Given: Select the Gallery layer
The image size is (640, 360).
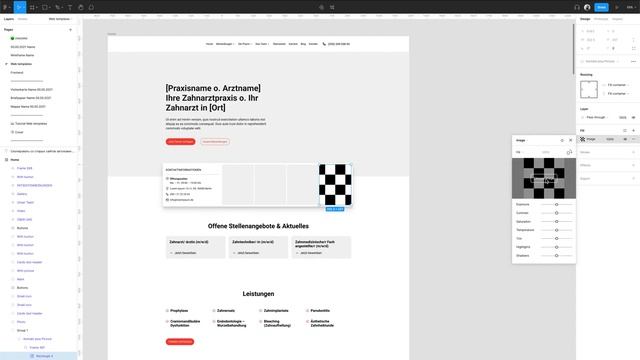Looking at the screenshot, I should (22, 194).
